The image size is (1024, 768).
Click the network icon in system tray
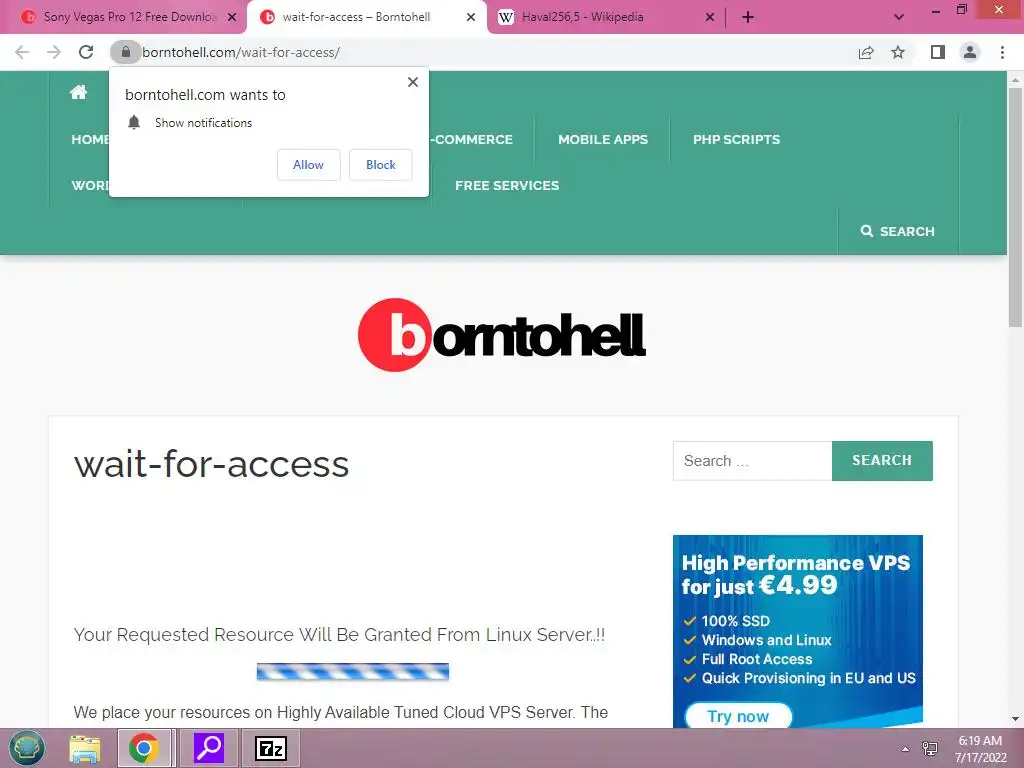click(x=930, y=748)
